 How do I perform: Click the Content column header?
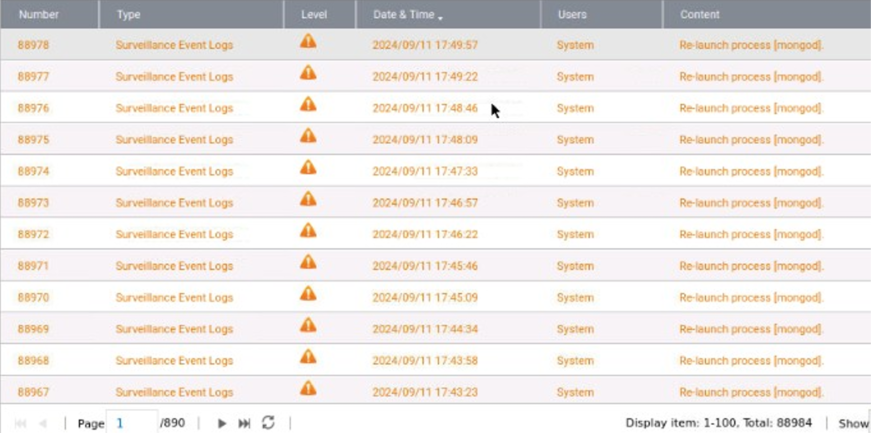pos(699,15)
